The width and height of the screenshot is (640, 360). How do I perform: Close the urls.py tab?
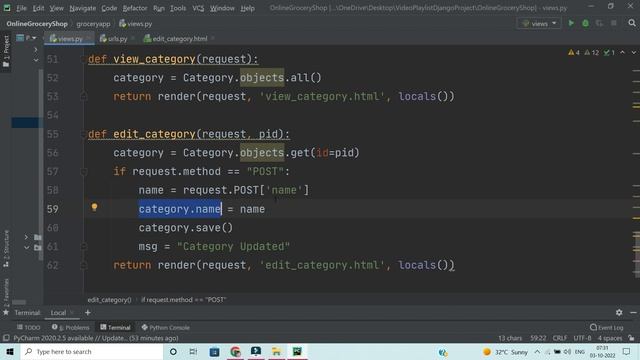click(x=133, y=39)
